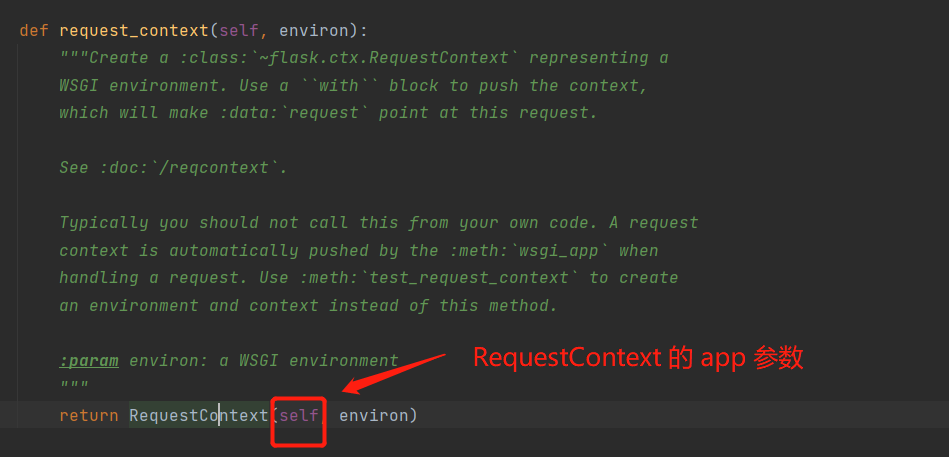The image size is (949, 457).
Task: Click the environ parameter in function signature
Action: coord(314,30)
